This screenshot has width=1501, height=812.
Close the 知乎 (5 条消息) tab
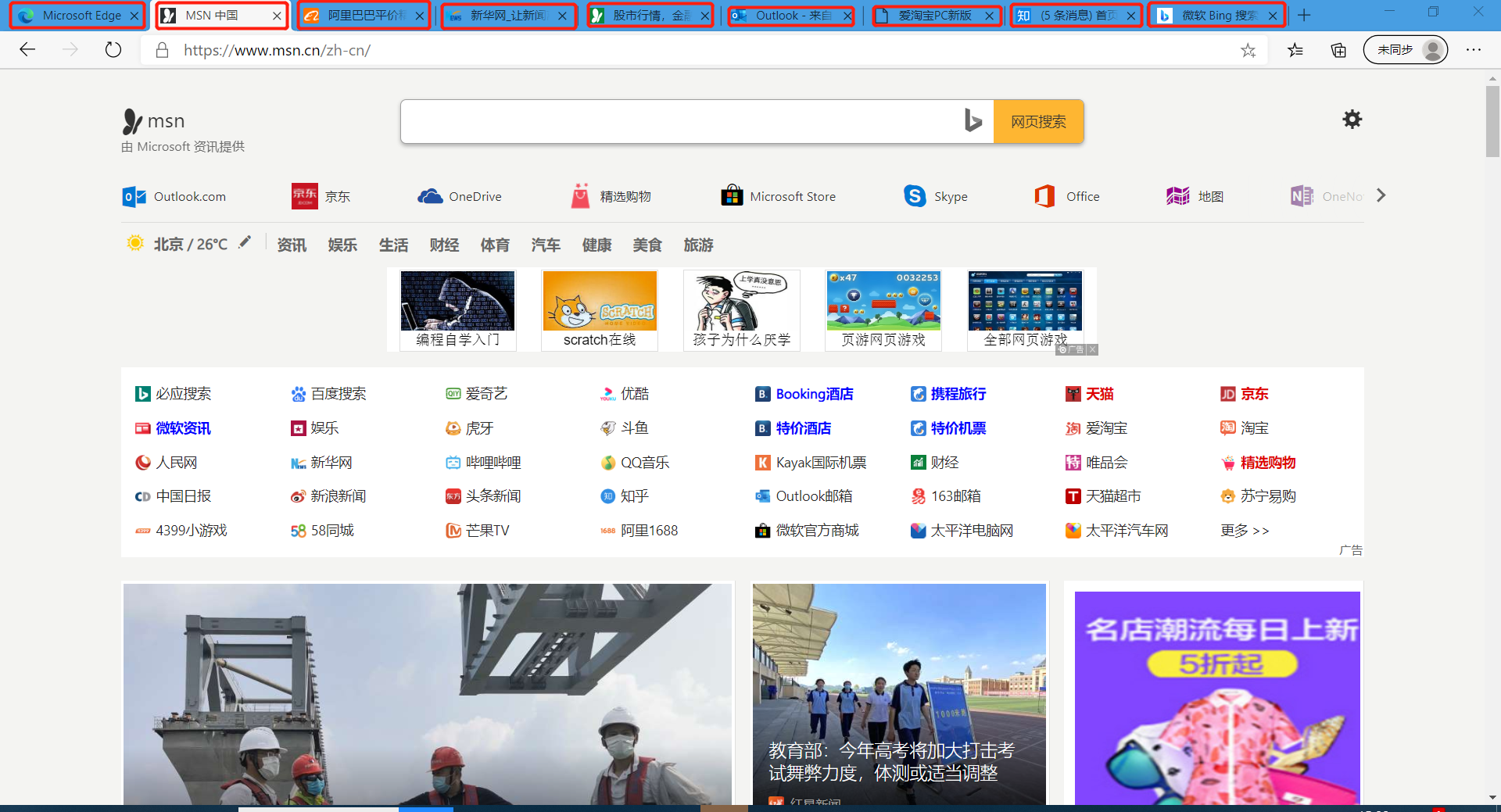click(x=1130, y=16)
